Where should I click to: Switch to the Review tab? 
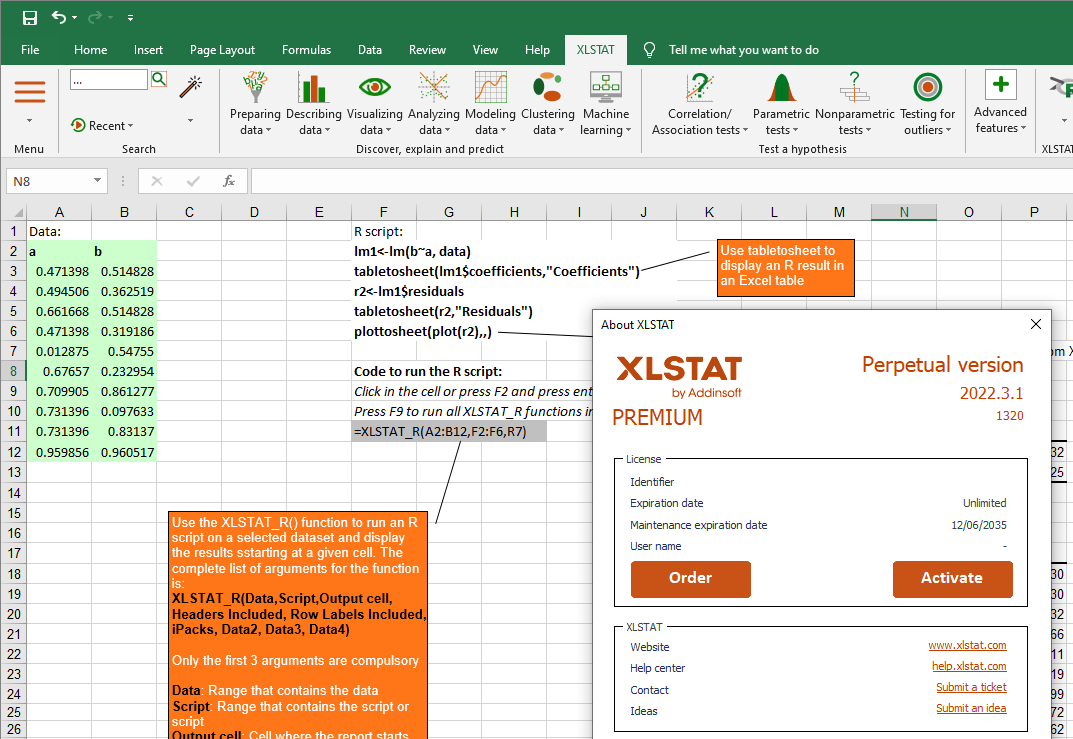tap(427, 50)
